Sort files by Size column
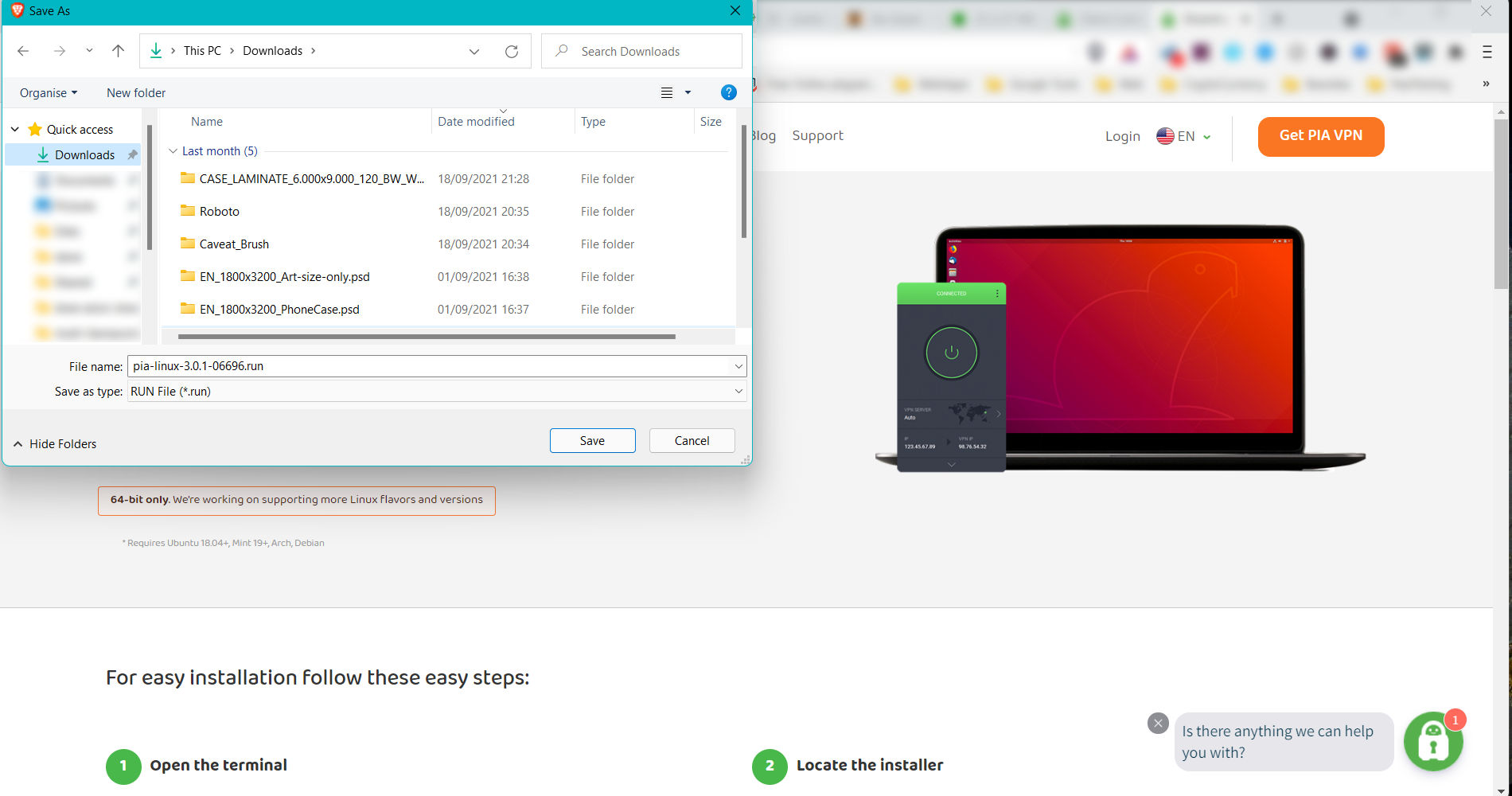 click(711, 122)
